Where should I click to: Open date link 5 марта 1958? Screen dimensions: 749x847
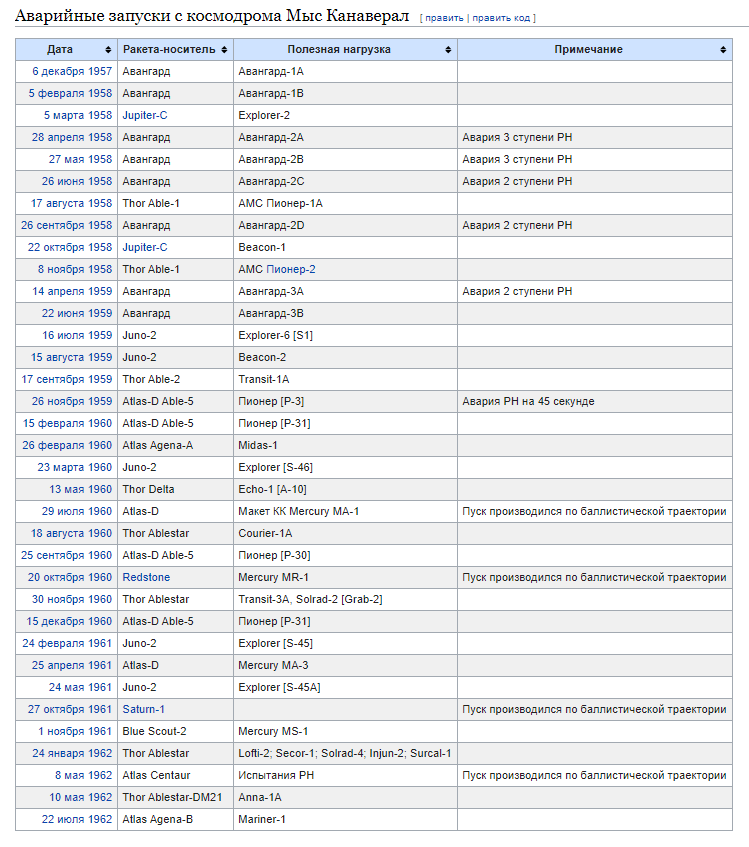click(78, 116)
